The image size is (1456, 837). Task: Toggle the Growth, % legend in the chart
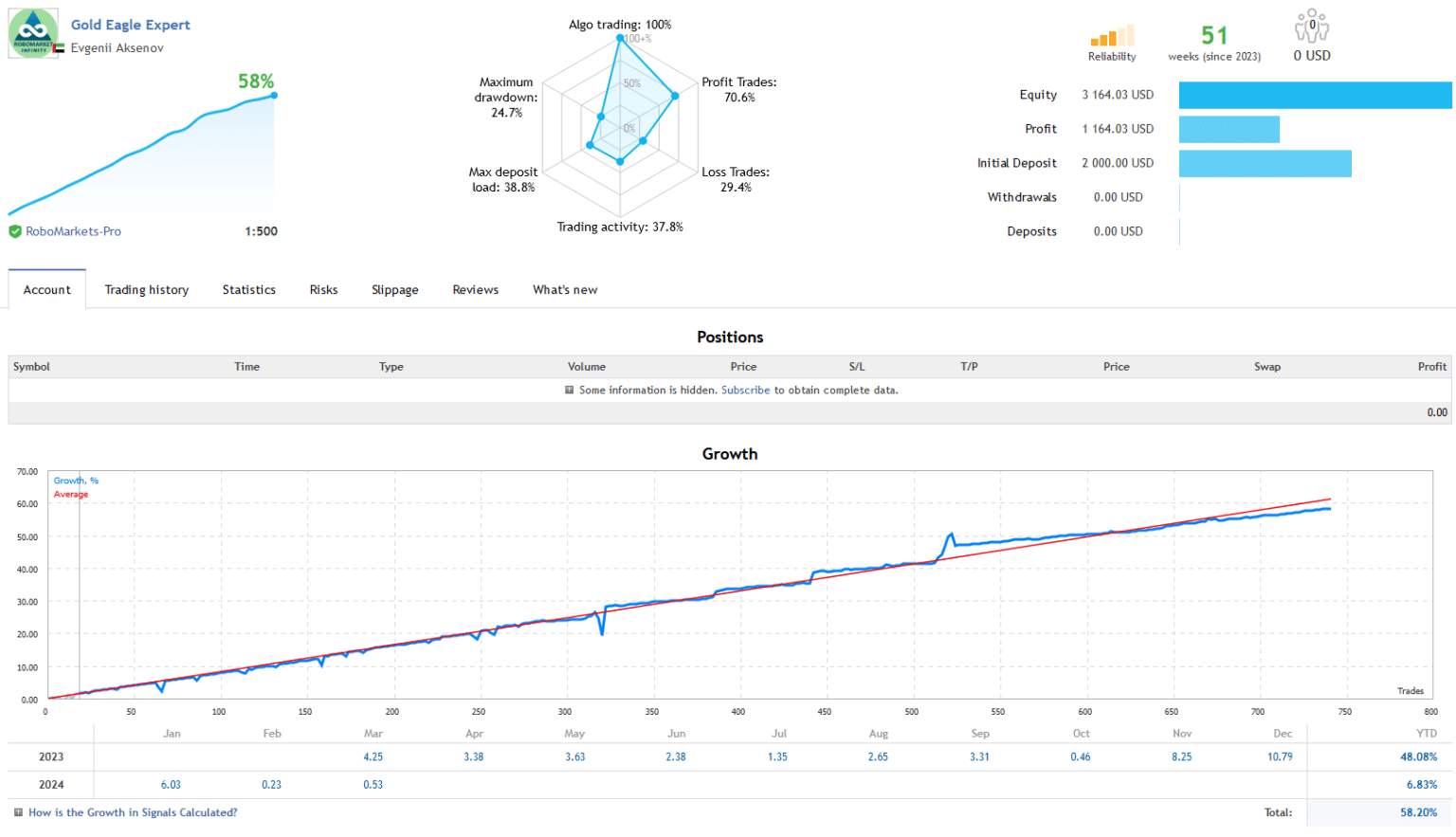coord(75,481)
